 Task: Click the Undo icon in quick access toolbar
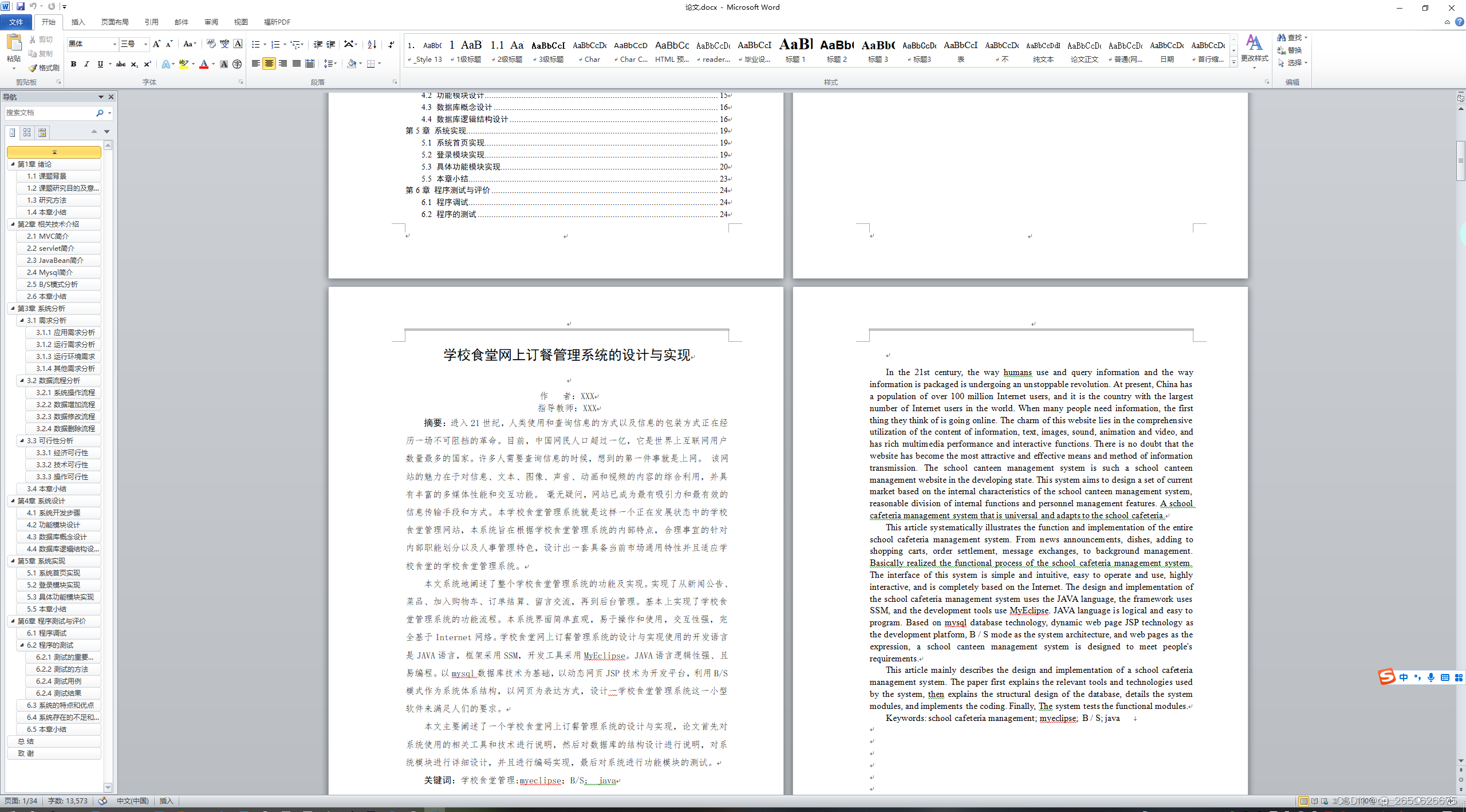pyautogui.click(x=33, y=6)
